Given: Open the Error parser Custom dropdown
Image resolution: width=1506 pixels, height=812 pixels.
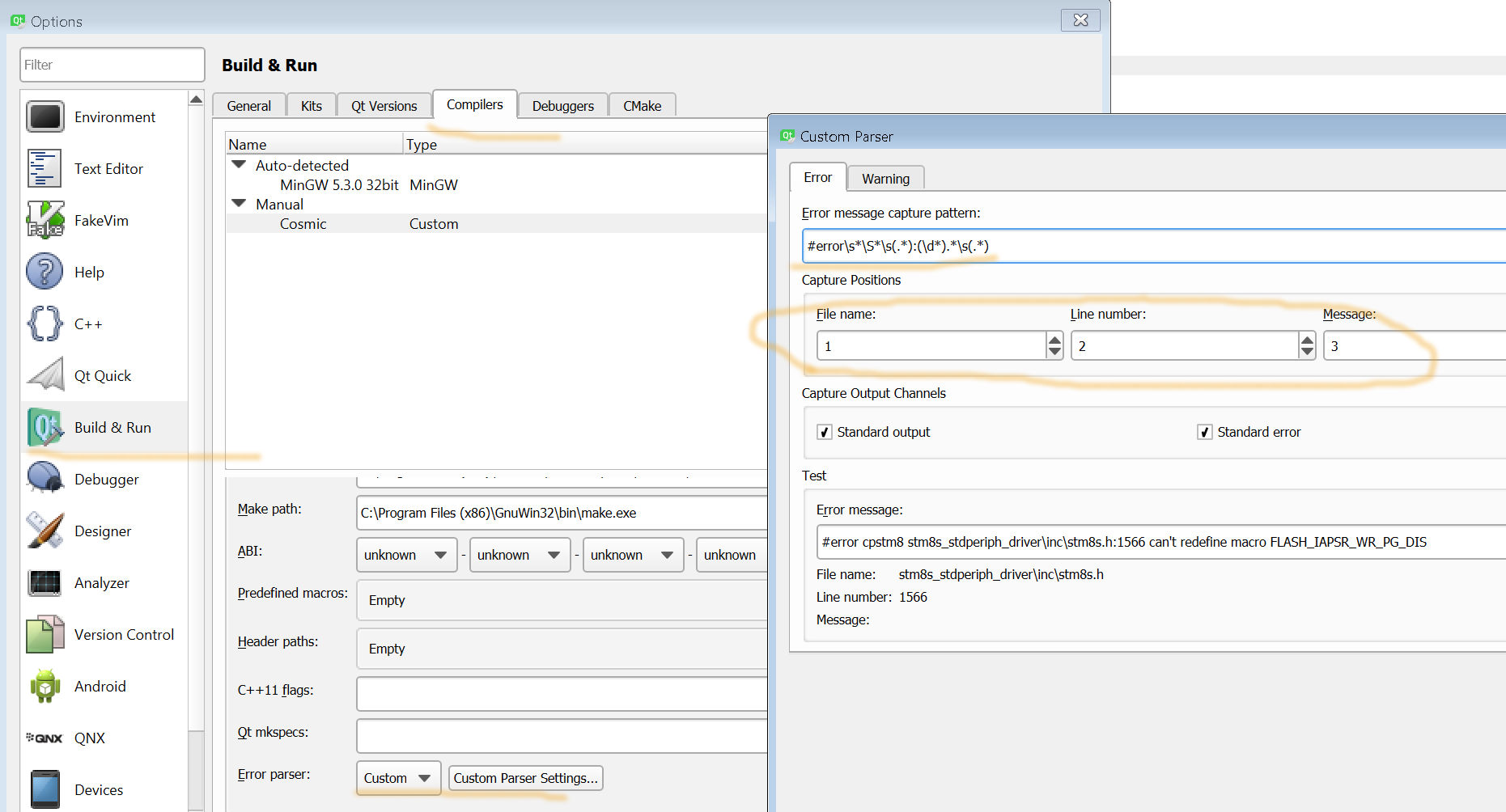Looking at the screenshot, I should click(x=398, y=778).
